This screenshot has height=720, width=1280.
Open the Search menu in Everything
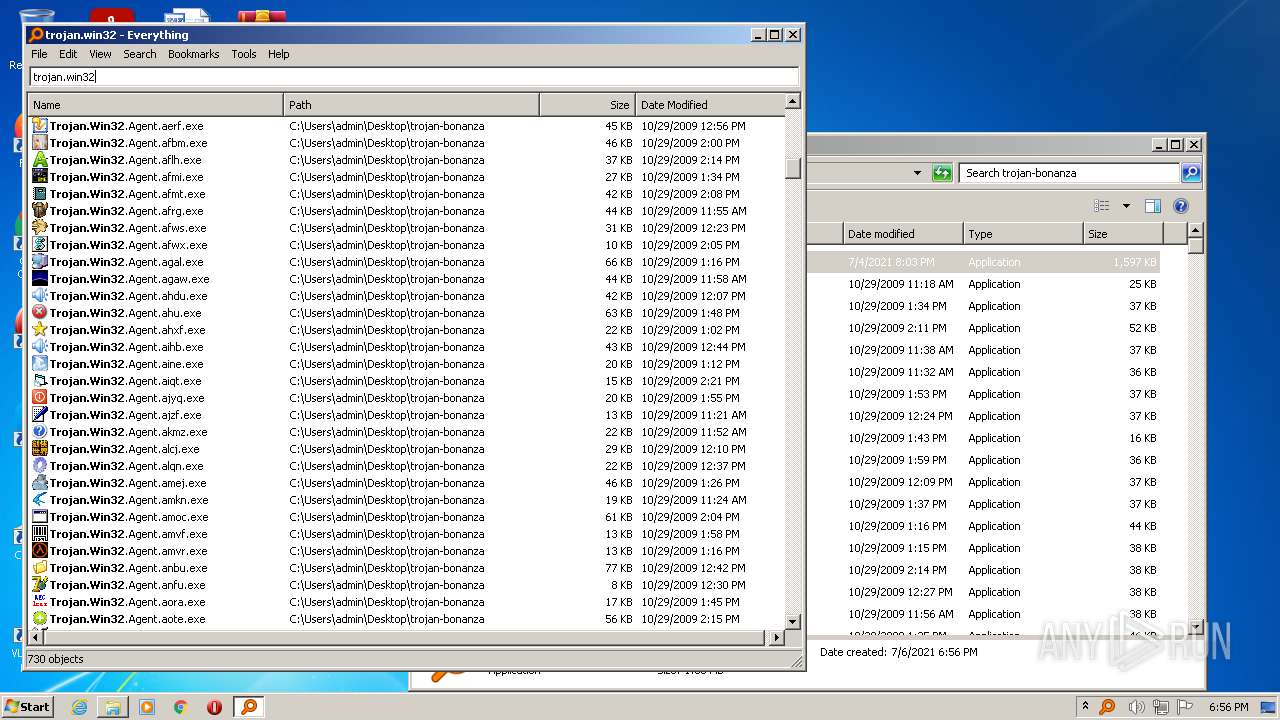click(x=140, y=54)
